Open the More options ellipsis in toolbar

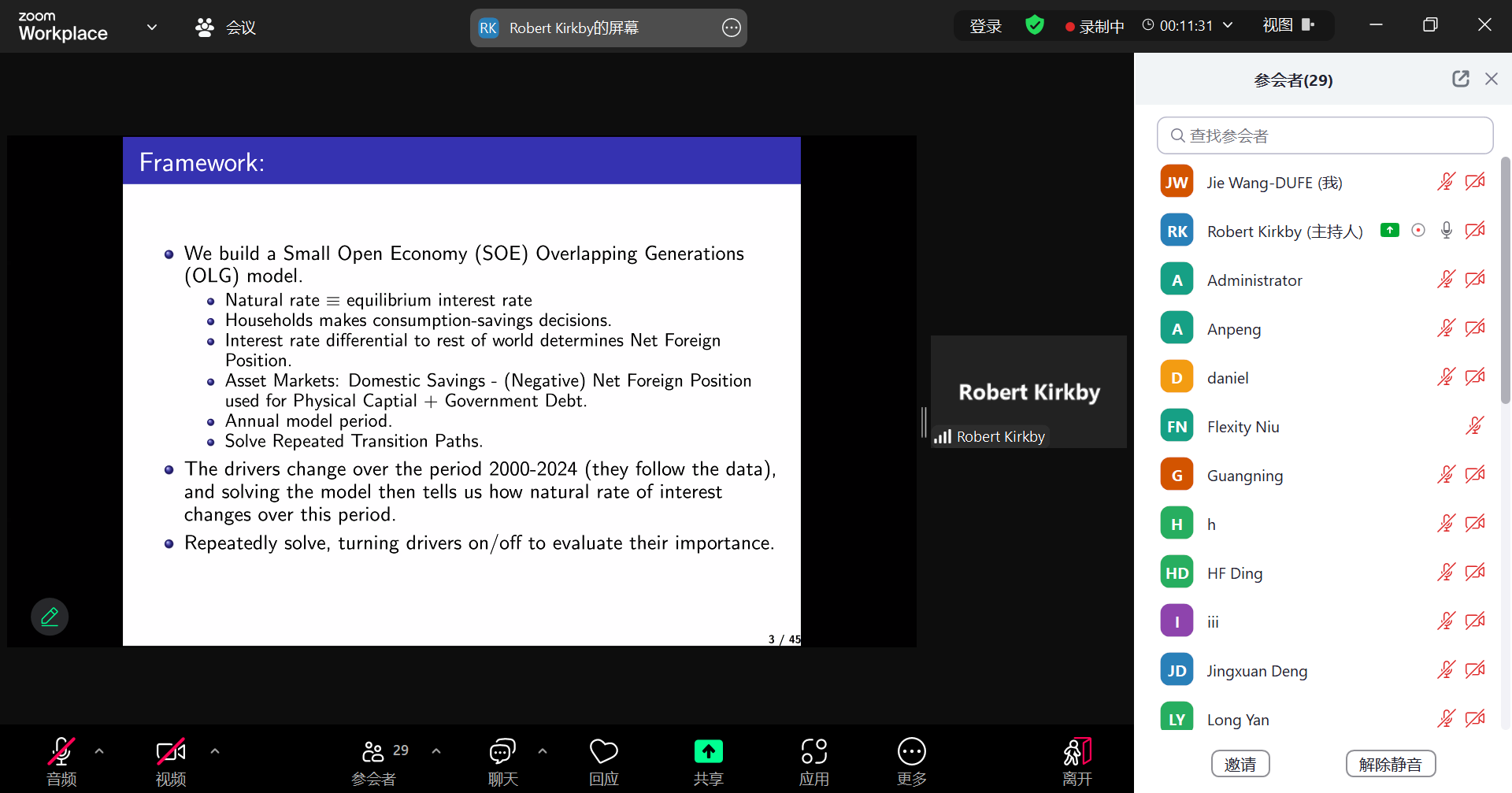pyautogui.click(x=911, y=752)
